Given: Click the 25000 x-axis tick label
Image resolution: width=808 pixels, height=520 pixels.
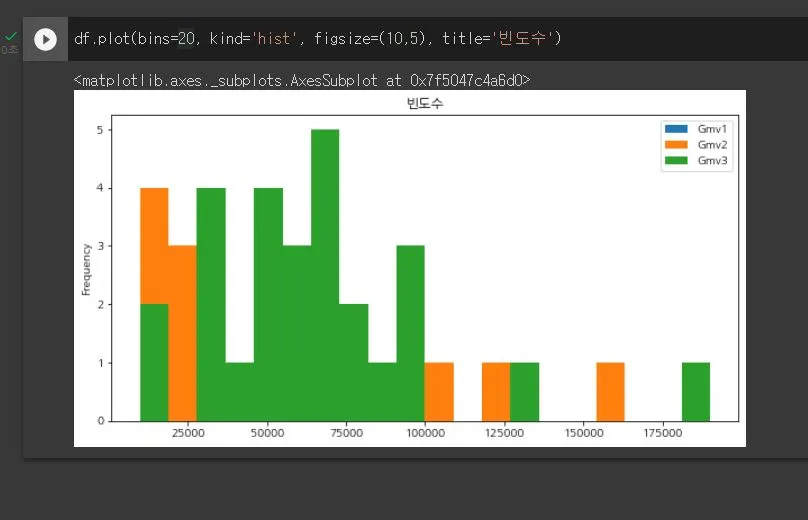Looking at the screenshot, I should (x=188, y=433).
